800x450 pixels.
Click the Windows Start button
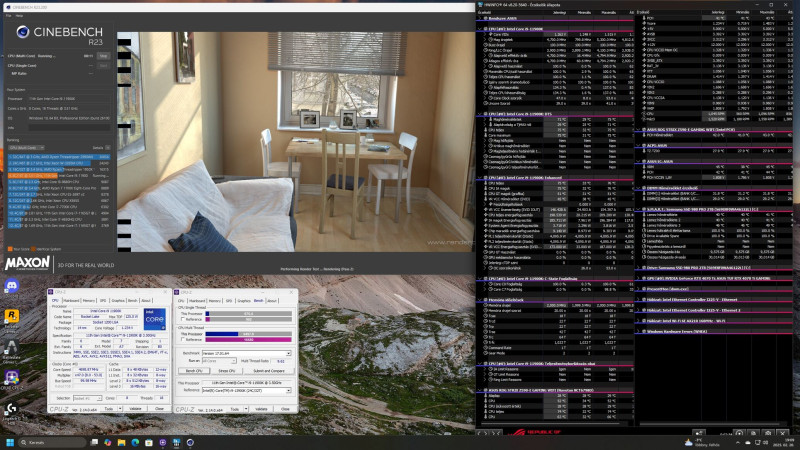pos(10,442)
